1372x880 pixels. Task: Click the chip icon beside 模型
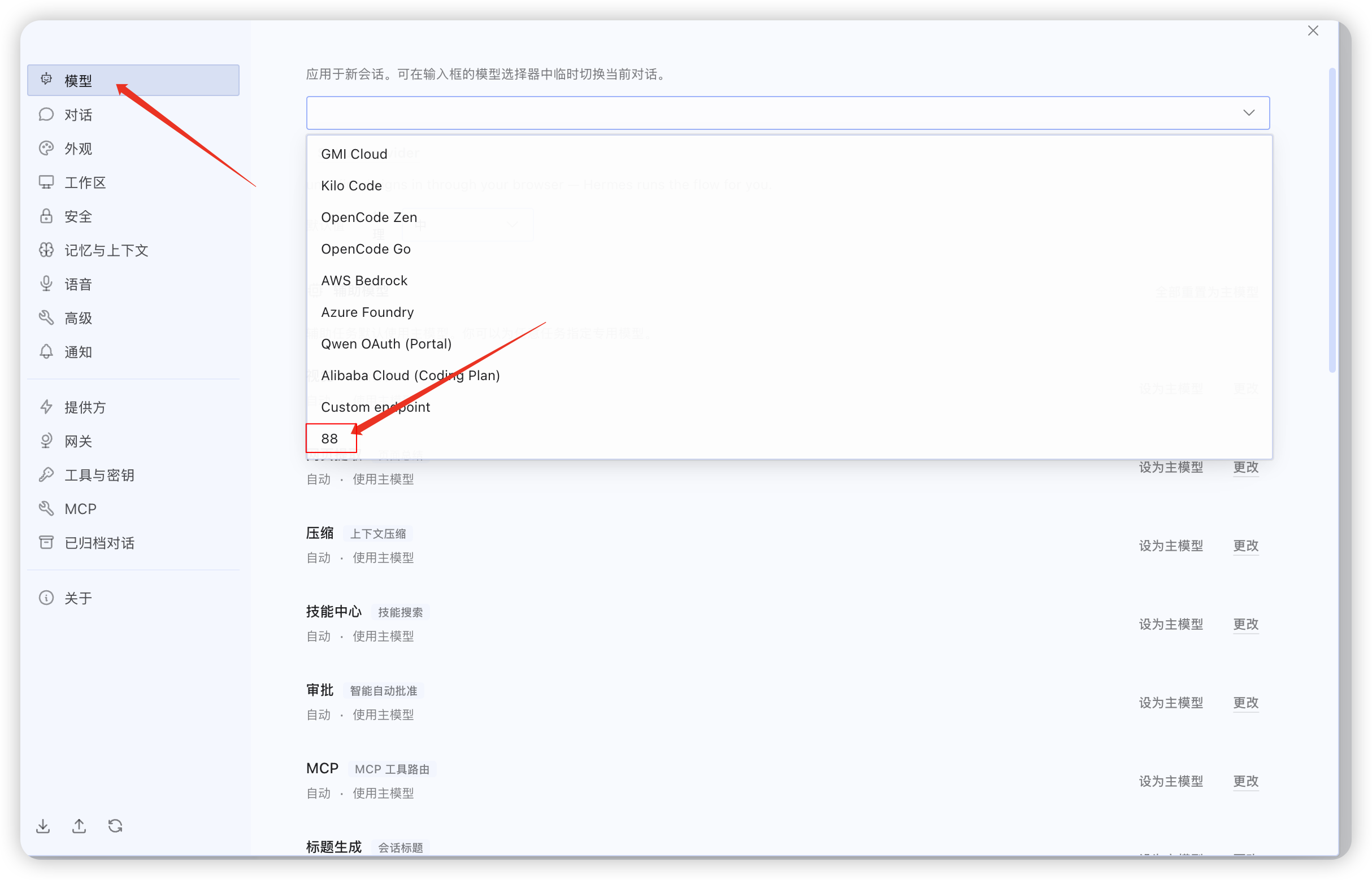click(46, 80)
